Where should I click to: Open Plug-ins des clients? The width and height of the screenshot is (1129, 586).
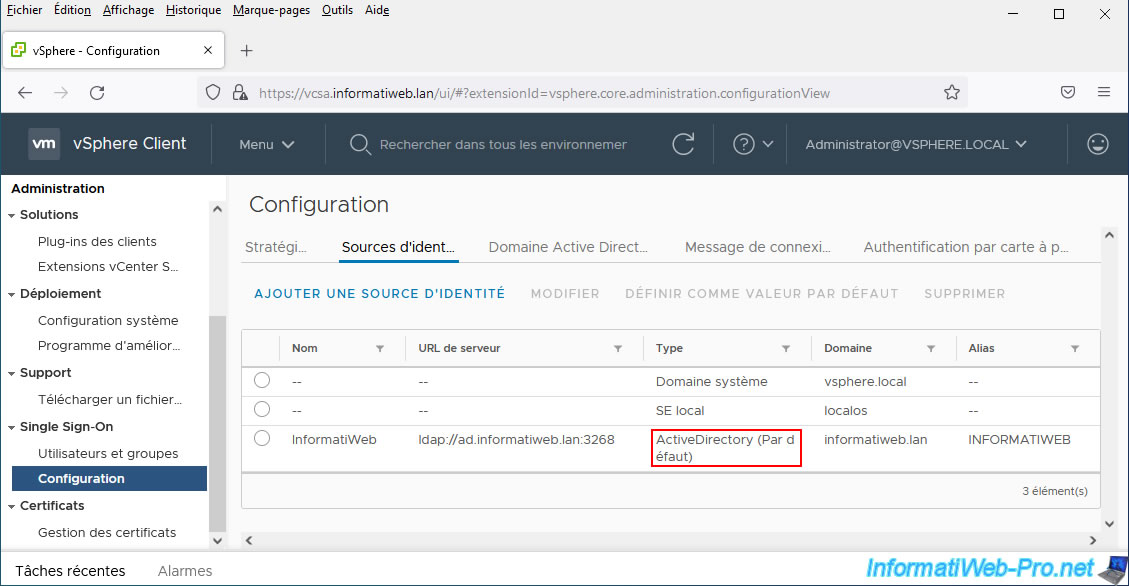click(97, 241)
